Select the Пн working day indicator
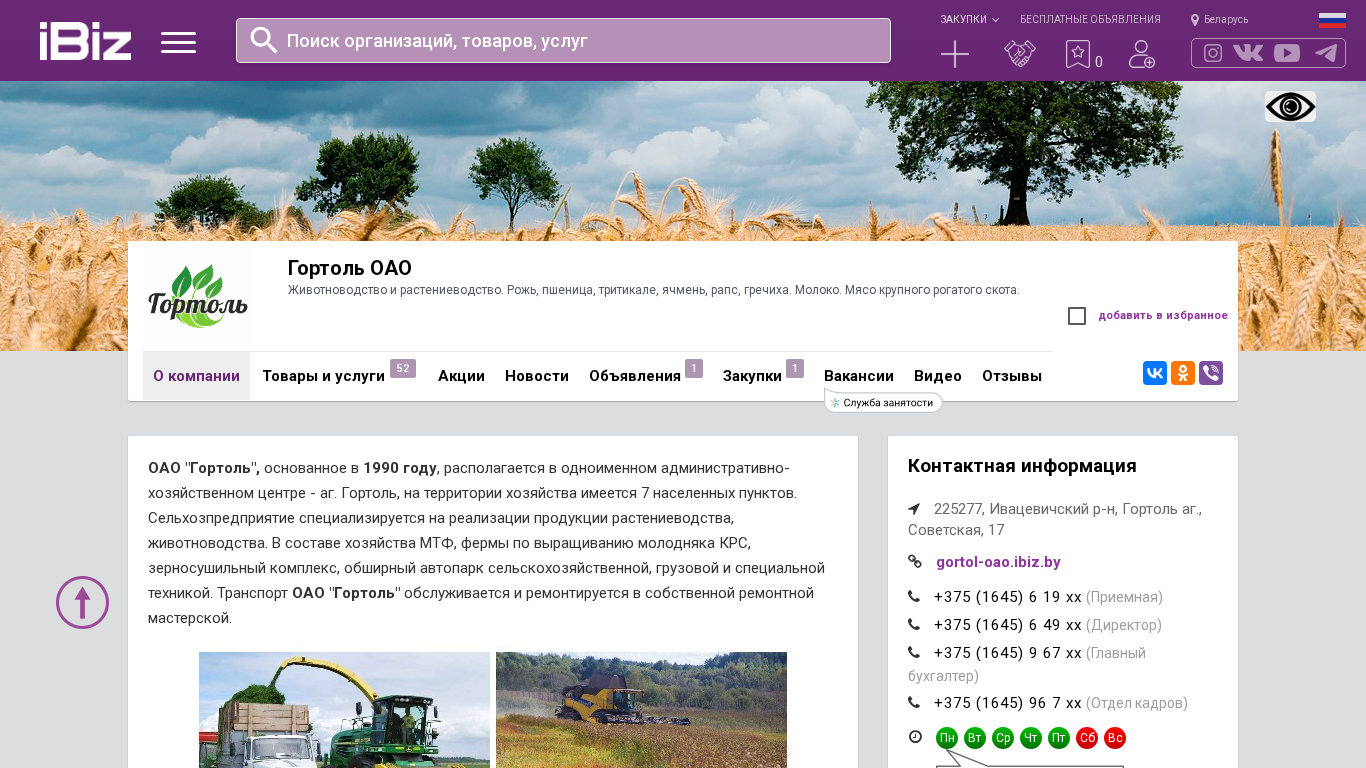This screenshot has width=1366, height=768. (x=947, y=738)
